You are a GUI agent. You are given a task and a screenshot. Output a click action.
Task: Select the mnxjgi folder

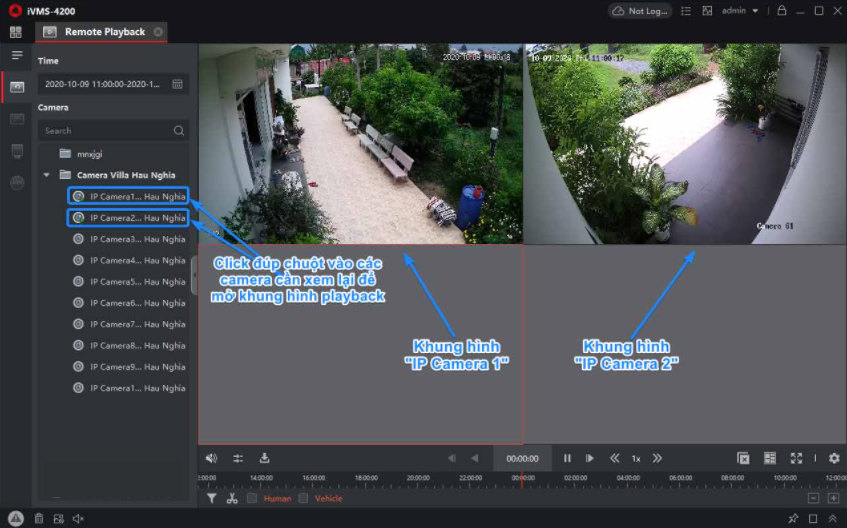pyautogui.click(x=89, y=154)
